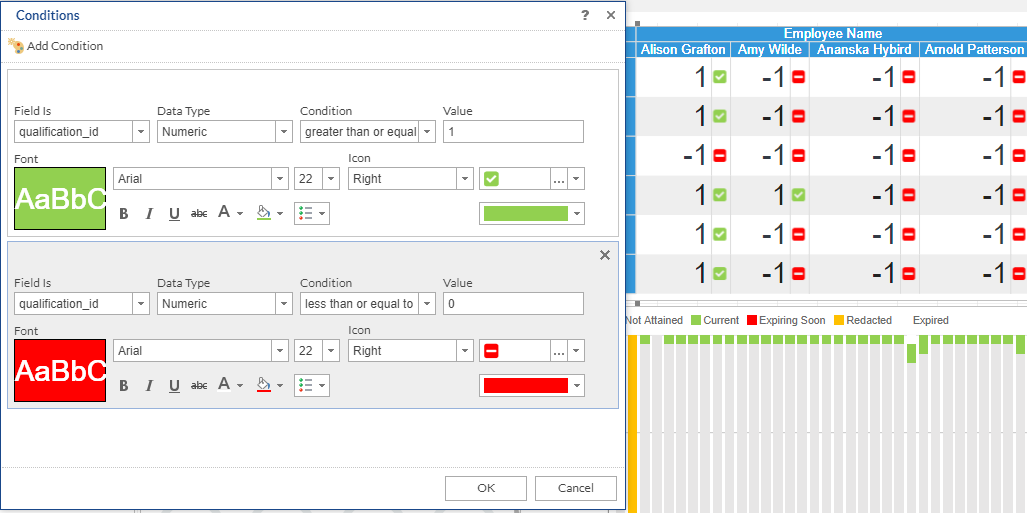Browse icons with ellipsis in first condition

click(559, 179)
